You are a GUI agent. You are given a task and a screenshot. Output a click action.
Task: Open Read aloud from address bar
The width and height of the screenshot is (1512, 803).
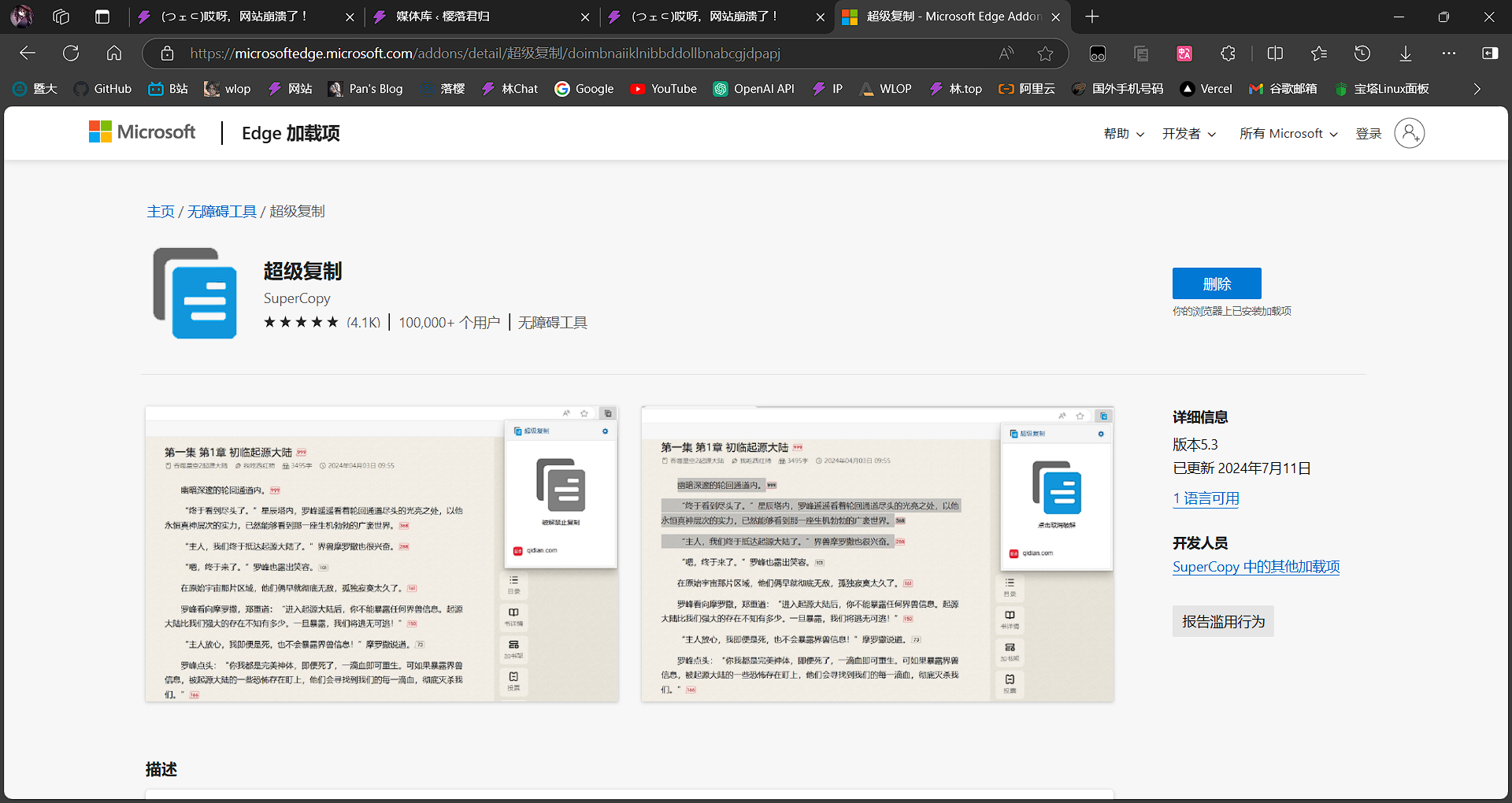(x=1006, y=54)
